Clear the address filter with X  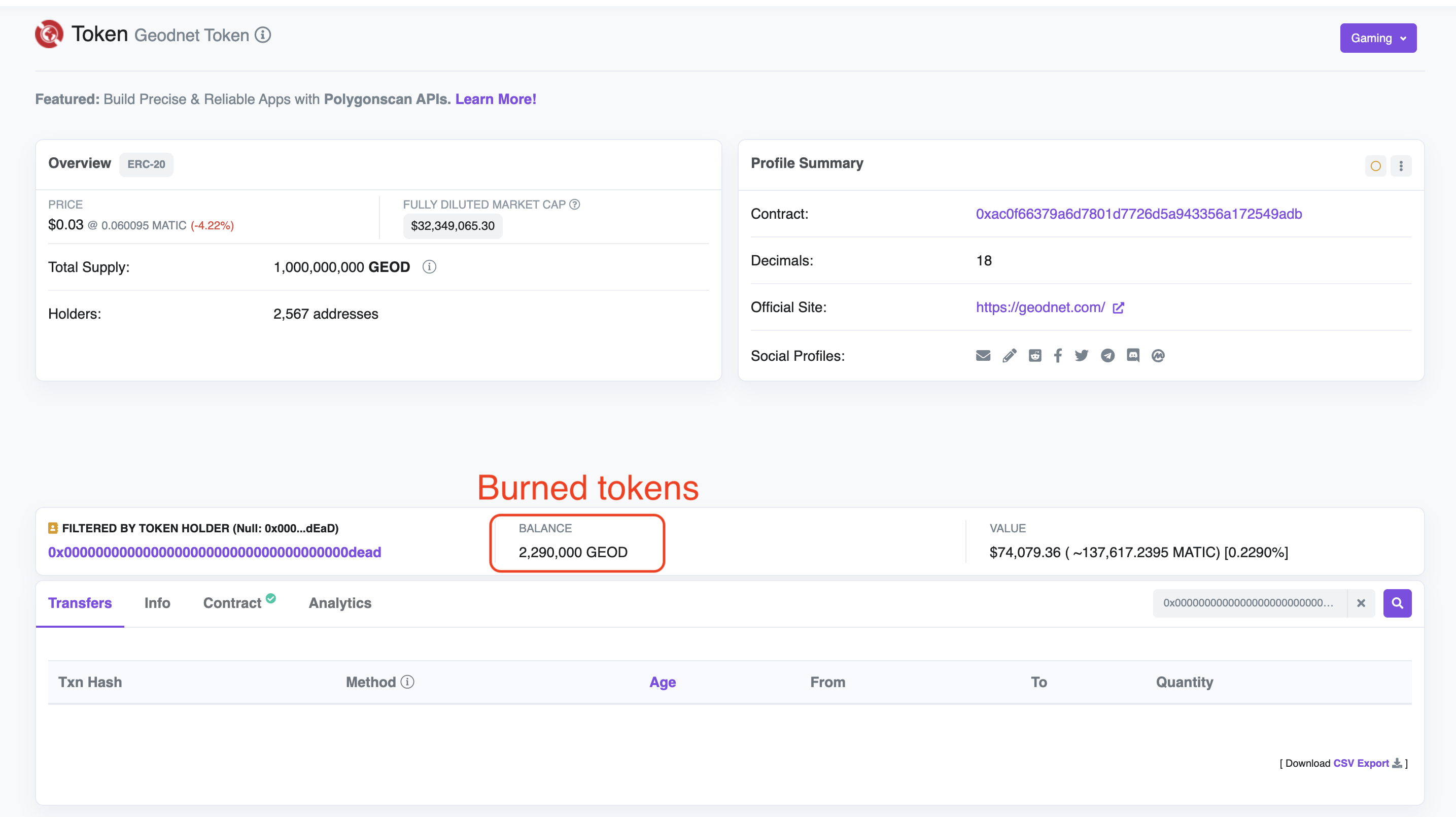tap(1361, 603)
